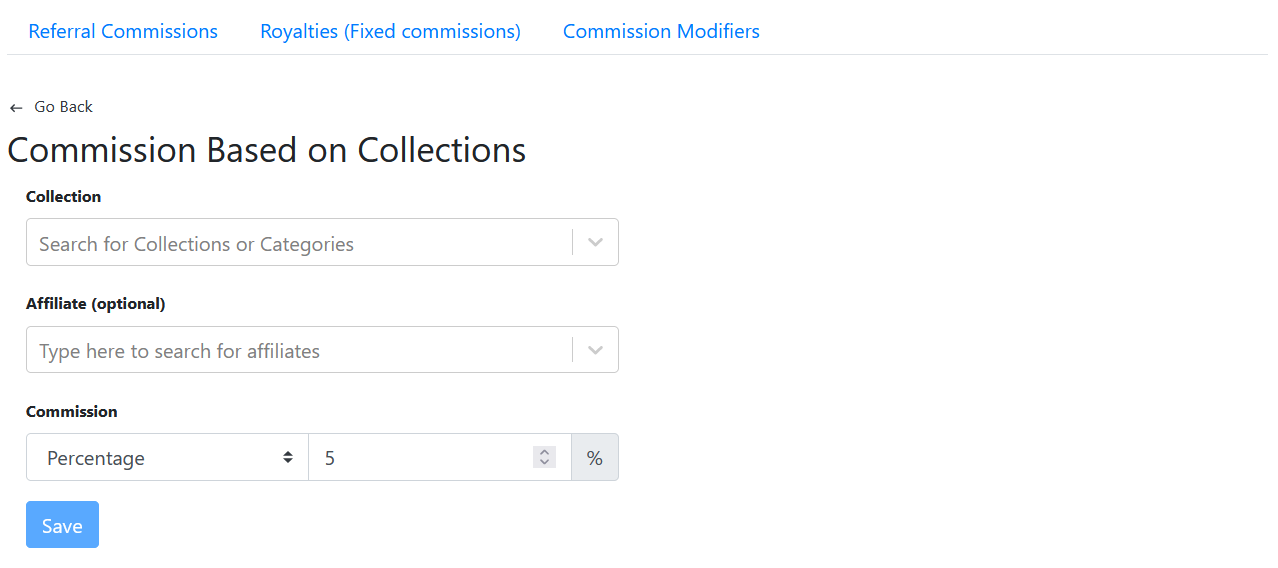Focus the Search for Collections or Categories field
Screen dimensions: 1278x568
pos(298,243)
